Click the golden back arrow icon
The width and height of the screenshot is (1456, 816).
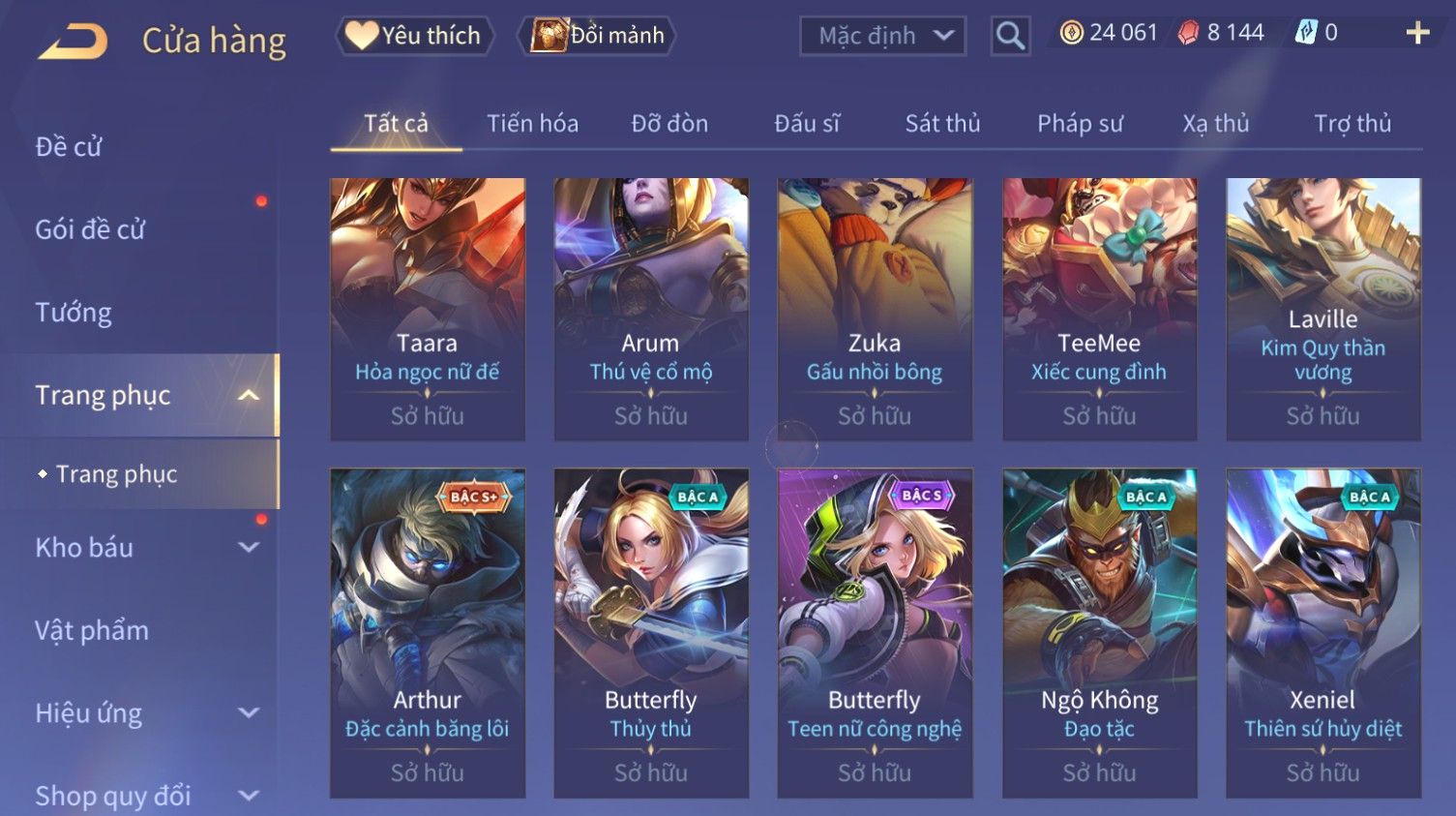73,42
